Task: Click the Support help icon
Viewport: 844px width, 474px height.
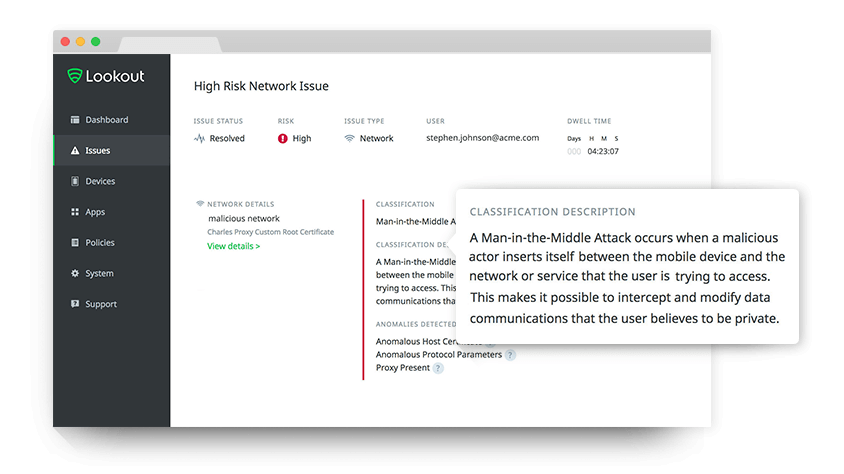Action: pos(75,303)
